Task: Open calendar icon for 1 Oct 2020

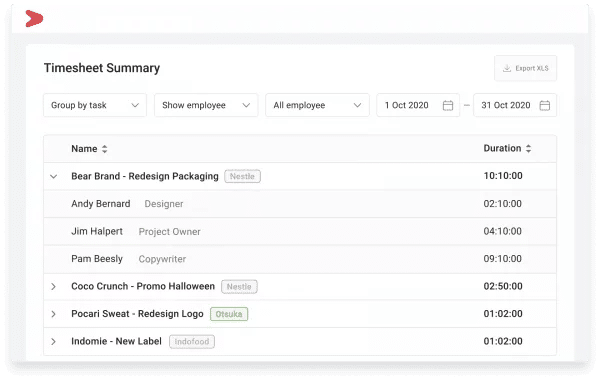Action: 448,105
